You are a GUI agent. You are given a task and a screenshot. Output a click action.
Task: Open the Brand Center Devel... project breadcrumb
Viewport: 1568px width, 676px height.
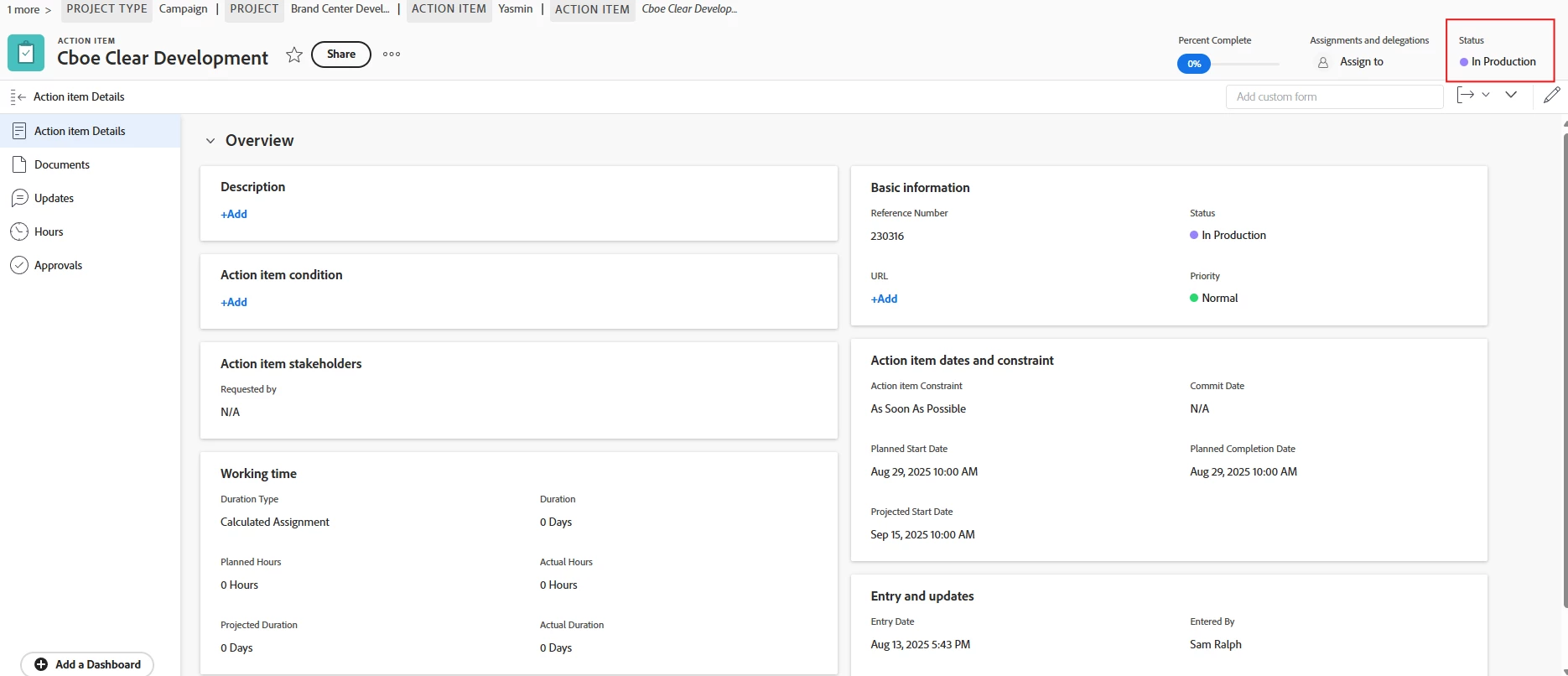coord(340,9)
